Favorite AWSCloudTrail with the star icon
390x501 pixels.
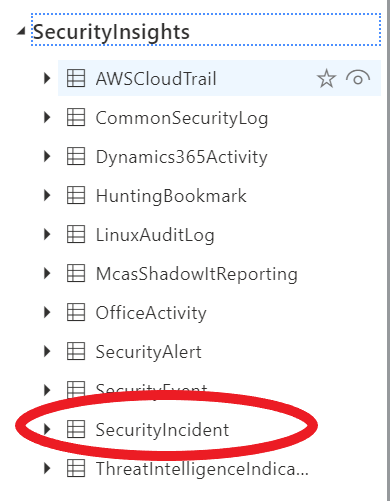[326, 79]
